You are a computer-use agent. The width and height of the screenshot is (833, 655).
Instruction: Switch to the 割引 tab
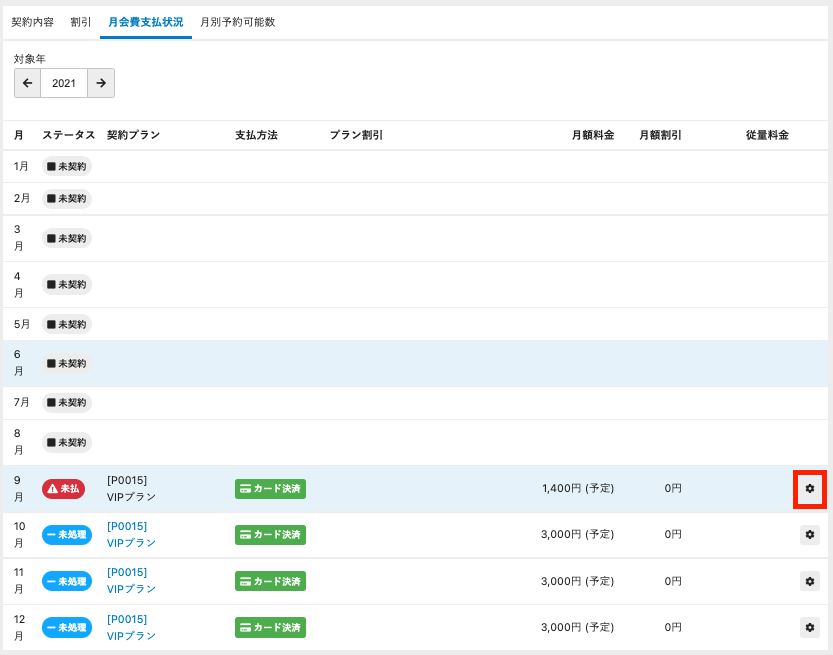(81, 22)
